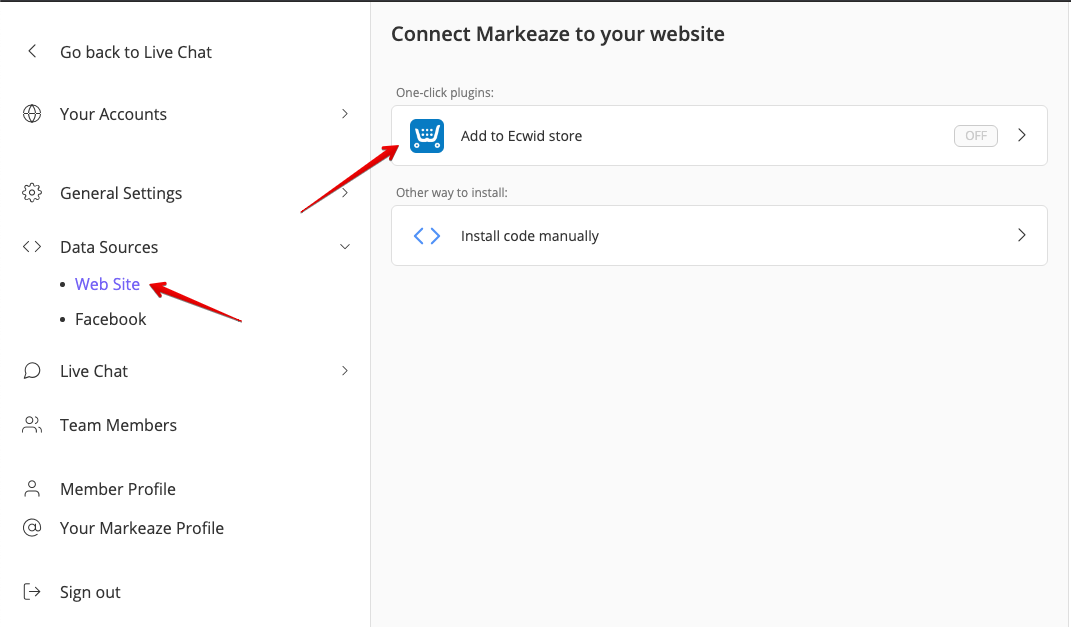1071x627 pixels.
Task: Toggle the Ecwid store OFF switch
Action: pyautogui.click(x=975, y=135)
